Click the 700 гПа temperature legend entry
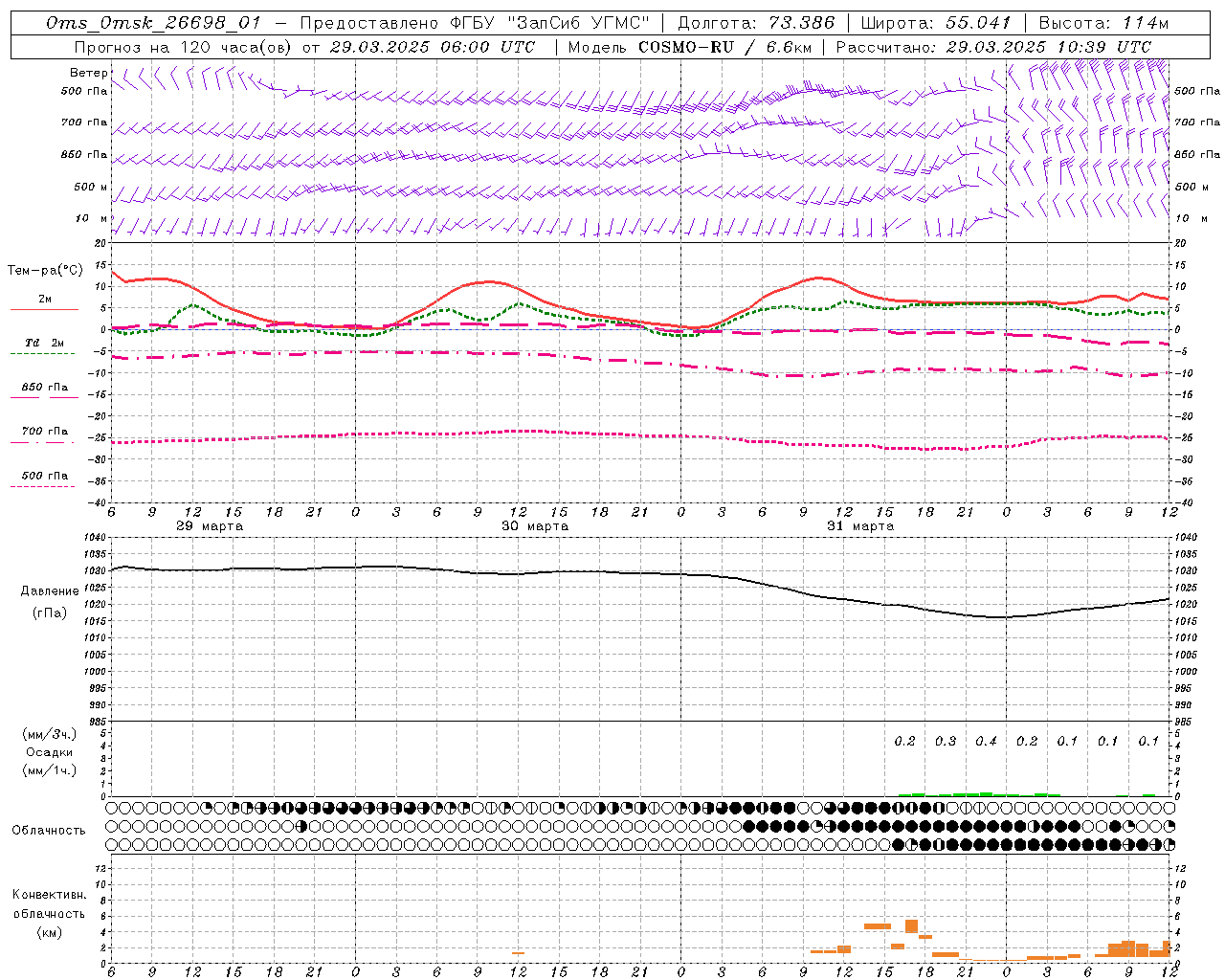This screenshot has width=1225, height=980. [x=44, y=432]
